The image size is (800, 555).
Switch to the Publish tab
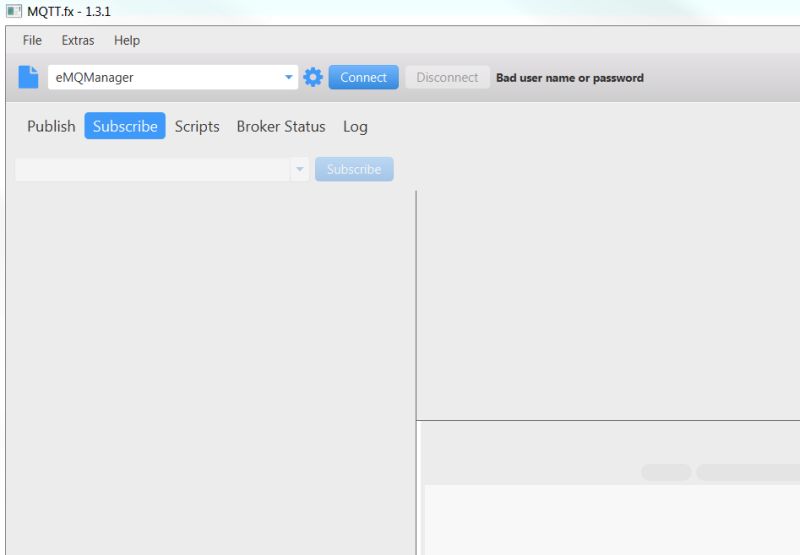pyautogui.click(x=51, y=126)
